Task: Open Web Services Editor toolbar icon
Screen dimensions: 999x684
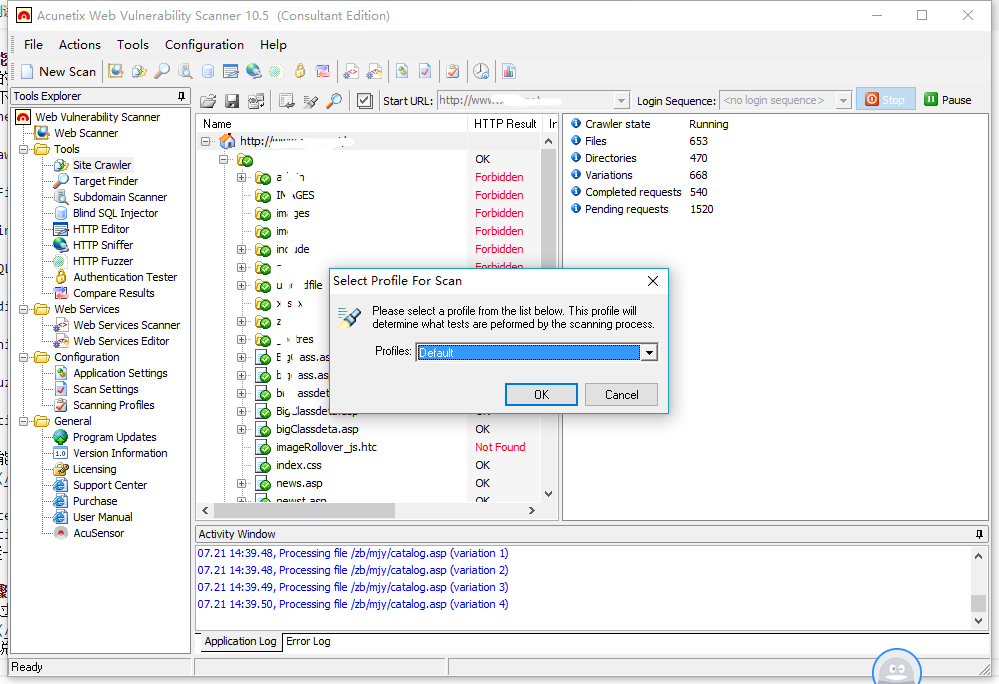Action: (x=375, y=71)
